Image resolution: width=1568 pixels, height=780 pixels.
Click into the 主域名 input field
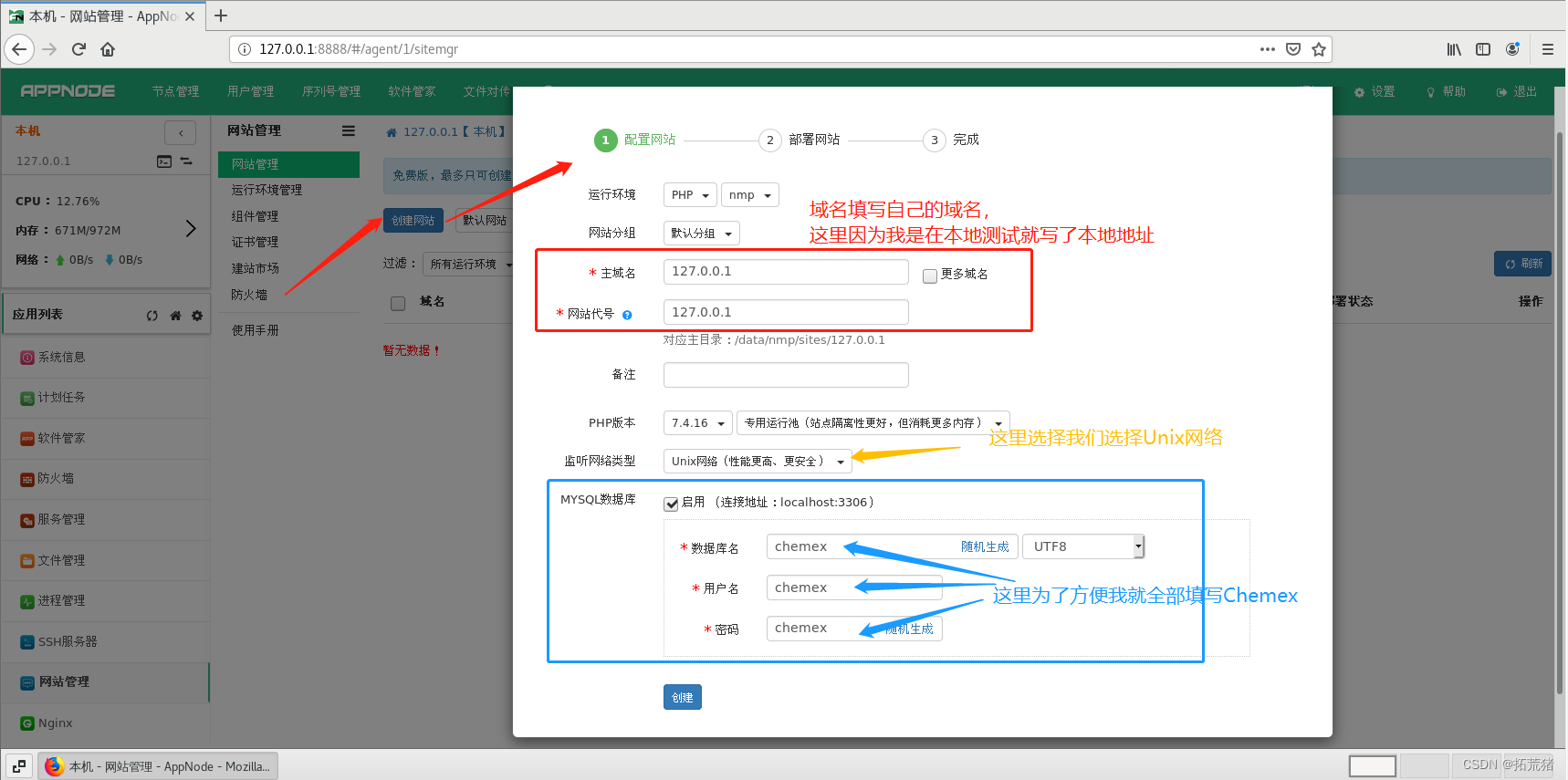(x=786, y=272)
